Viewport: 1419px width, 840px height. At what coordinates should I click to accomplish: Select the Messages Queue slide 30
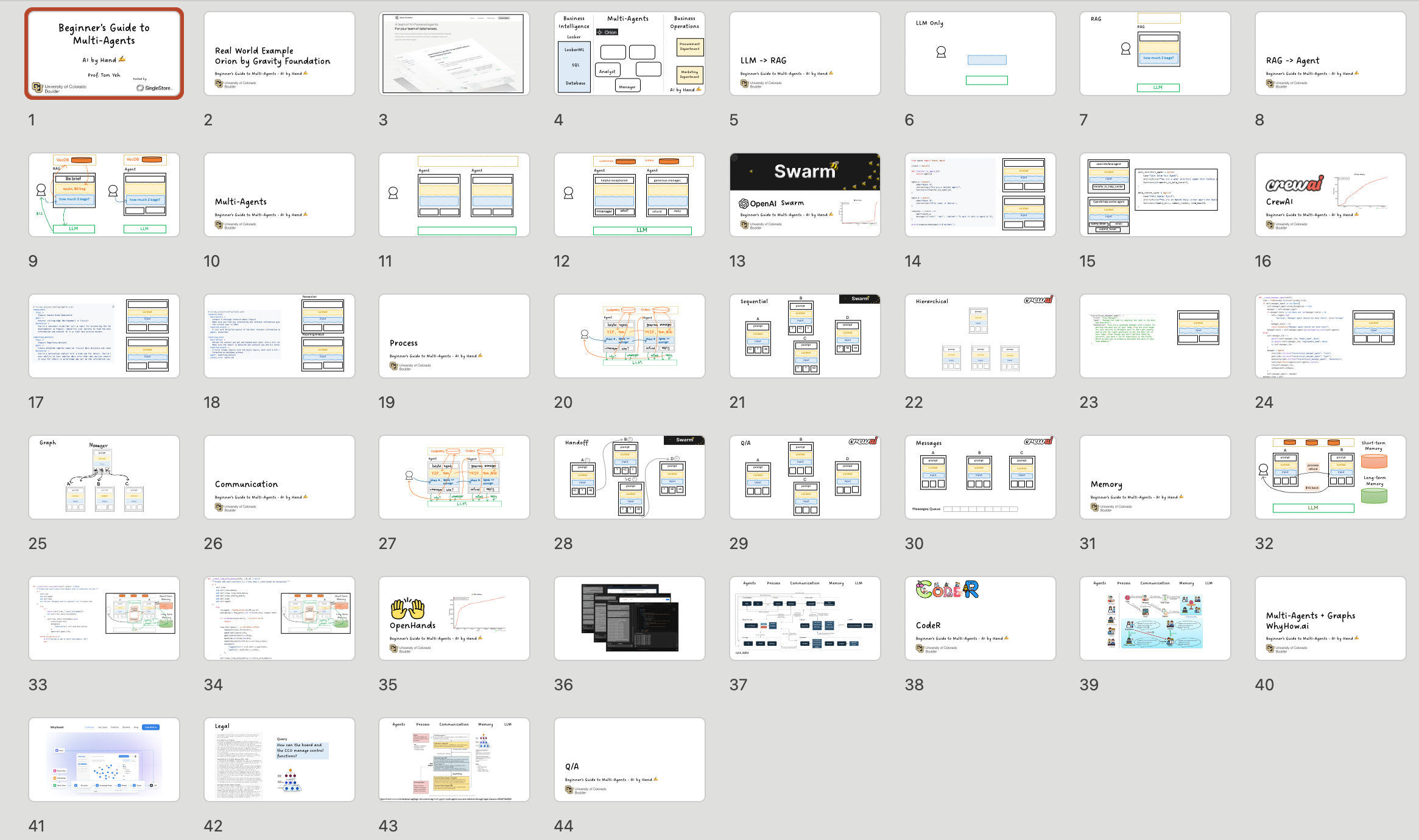tap(980, 477)
